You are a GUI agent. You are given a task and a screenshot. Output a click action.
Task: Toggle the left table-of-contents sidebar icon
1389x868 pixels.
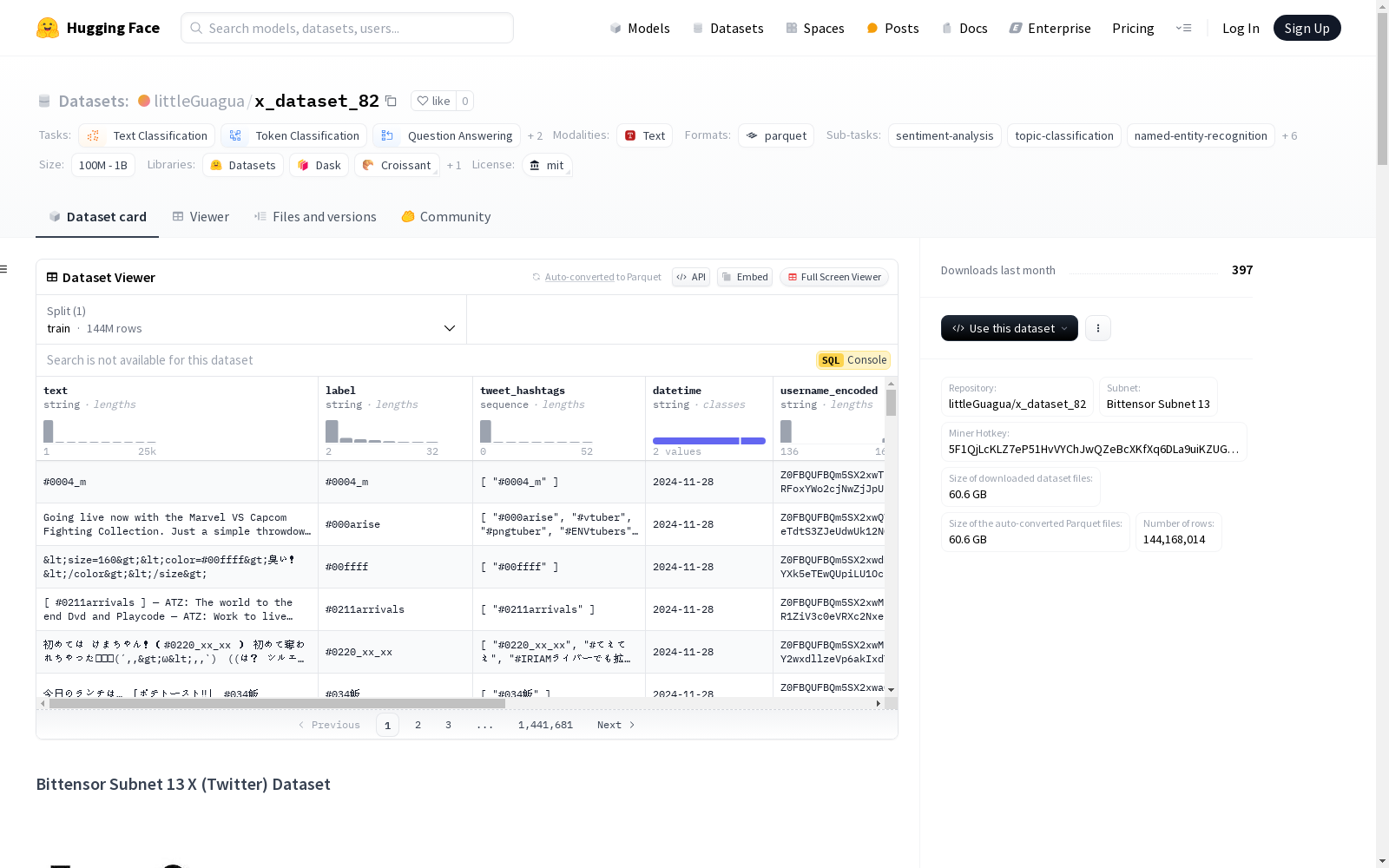[4, 269]
